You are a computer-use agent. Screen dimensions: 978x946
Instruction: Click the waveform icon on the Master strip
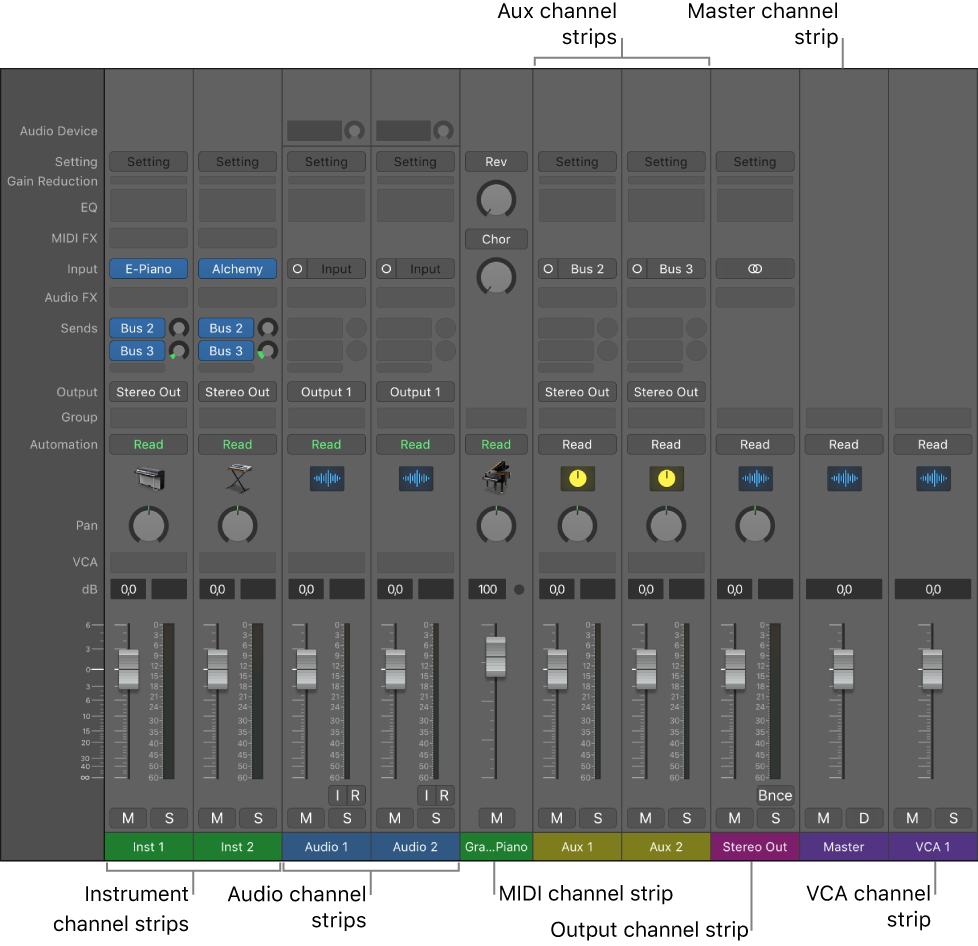point(844,478)
